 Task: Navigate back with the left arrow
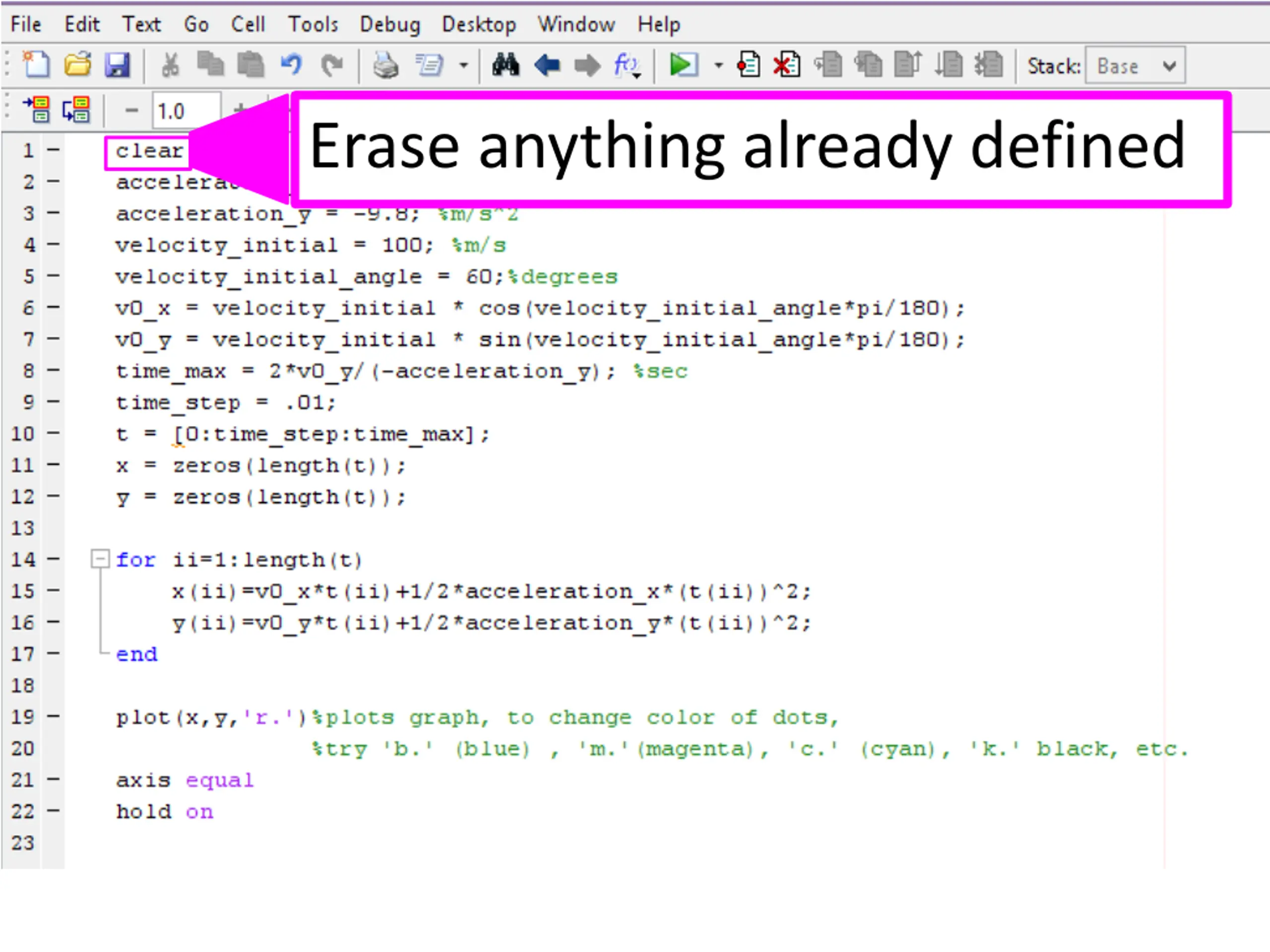tap(547, 65)
